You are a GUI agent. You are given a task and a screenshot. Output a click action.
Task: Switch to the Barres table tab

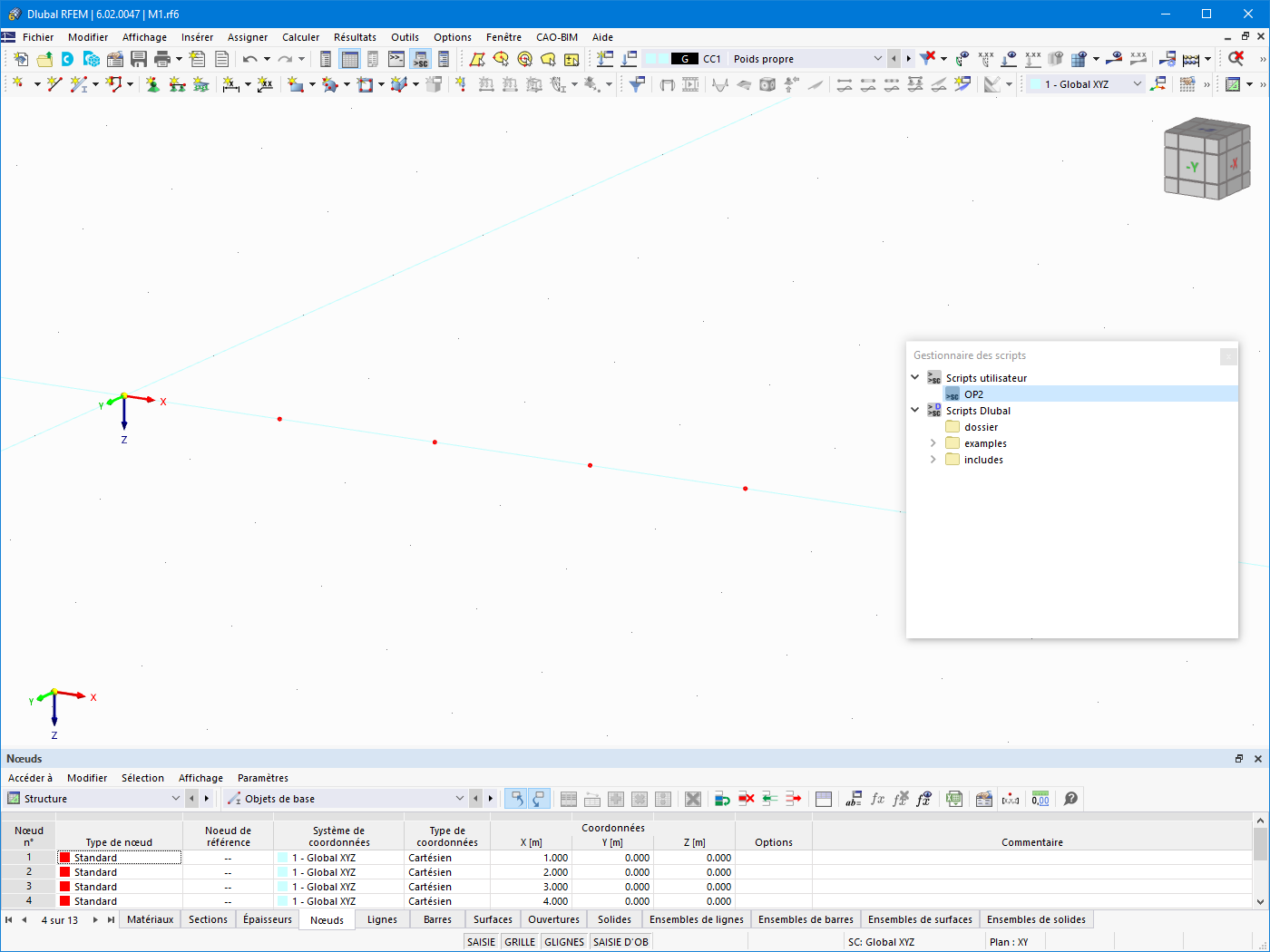click(x=437, y=918)
